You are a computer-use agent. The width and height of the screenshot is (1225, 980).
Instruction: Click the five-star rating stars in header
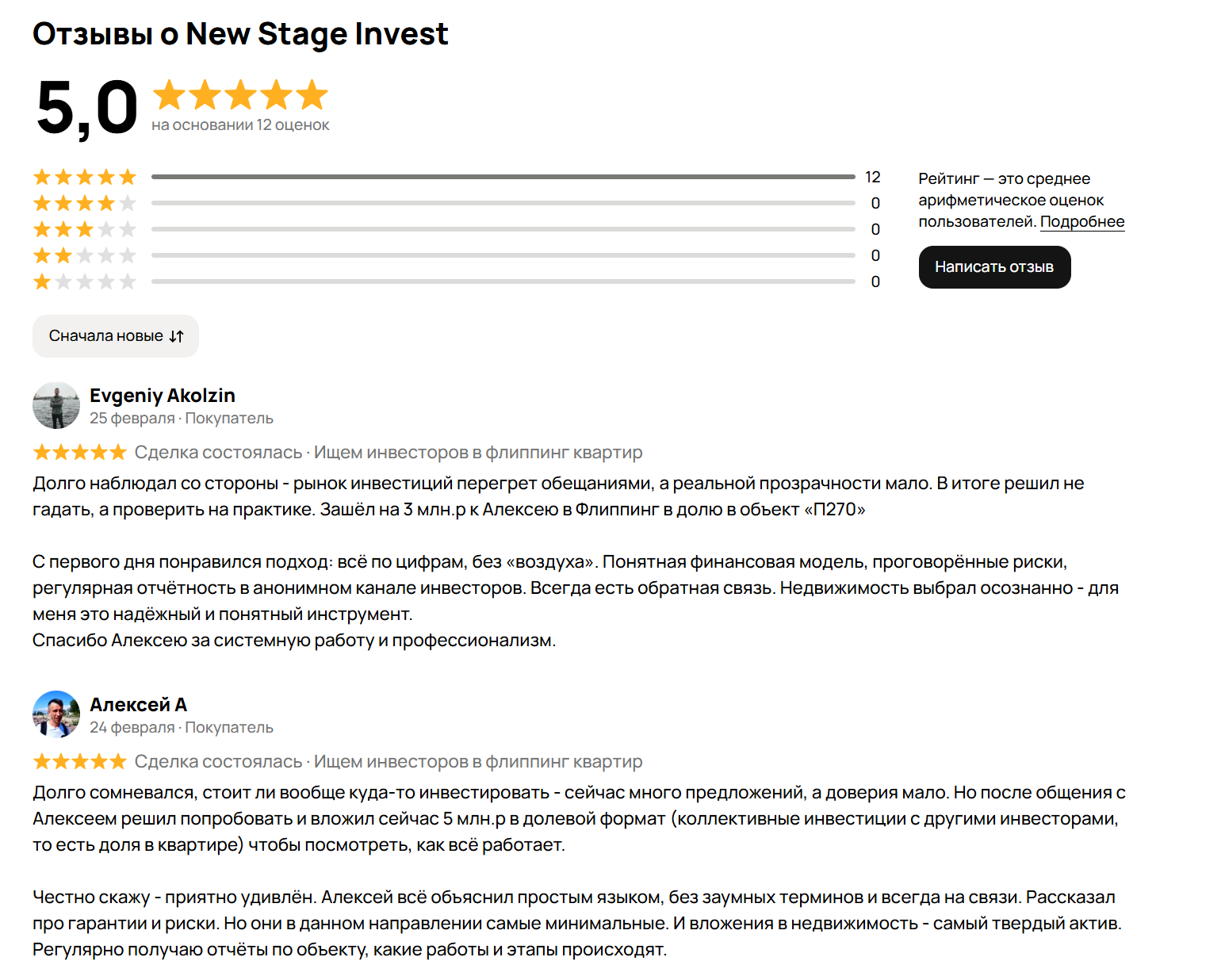pos(238,96)
